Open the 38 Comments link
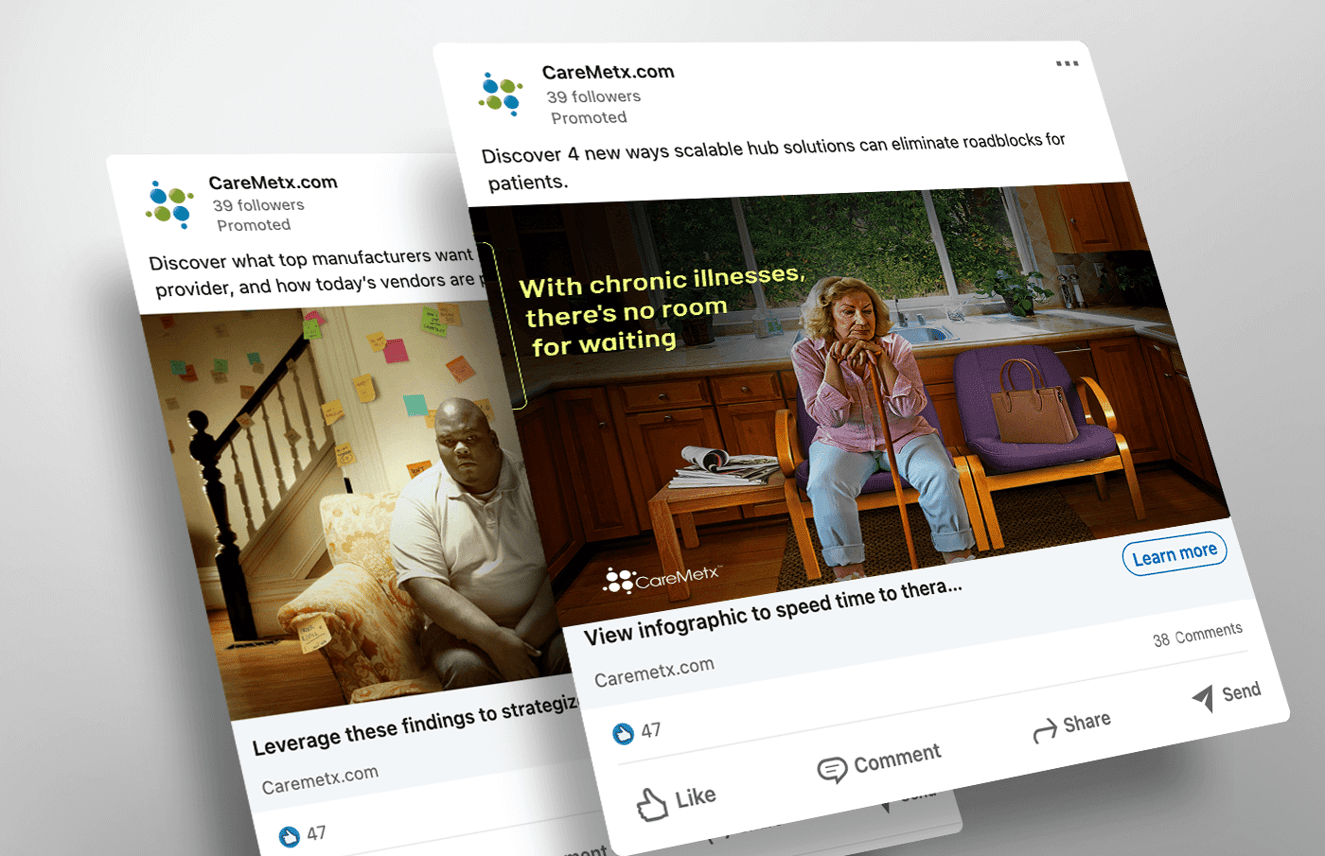 point(1197,634)
